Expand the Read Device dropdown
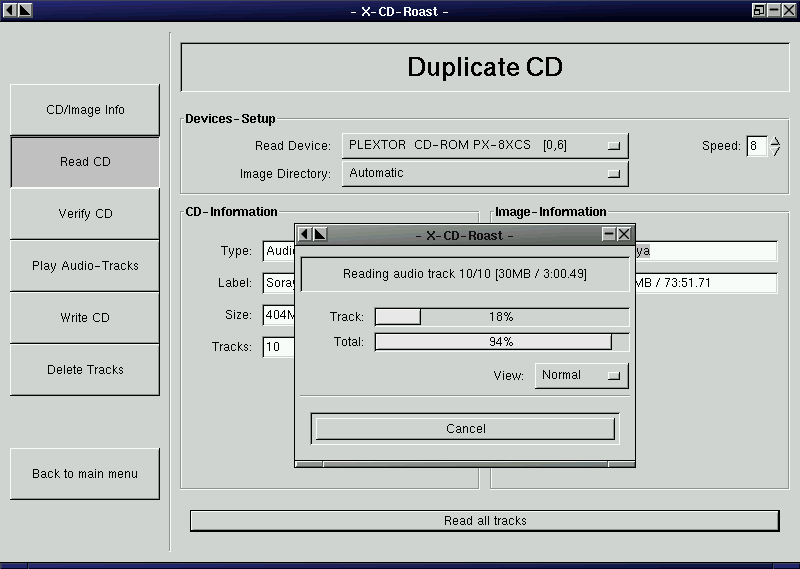 pos(485,145)
